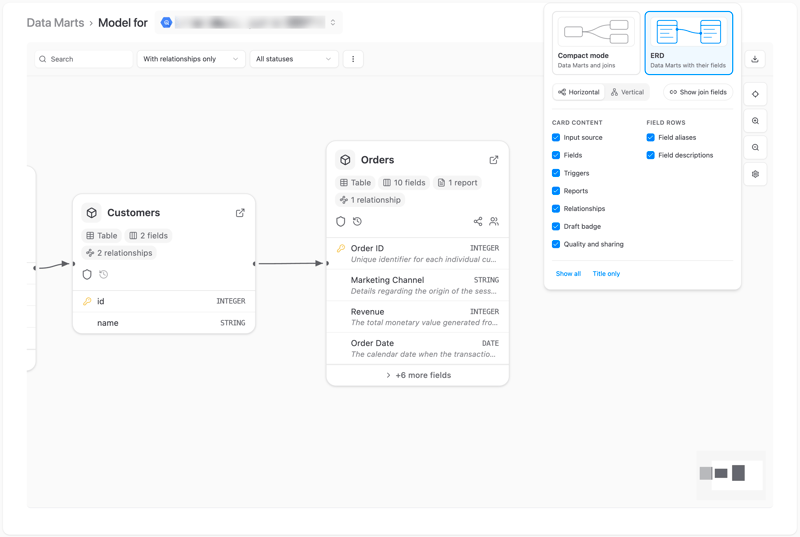This screenshot has width=800, height=537.
Task: Open the project selector dropdown
Action: (x=248, y=22)
